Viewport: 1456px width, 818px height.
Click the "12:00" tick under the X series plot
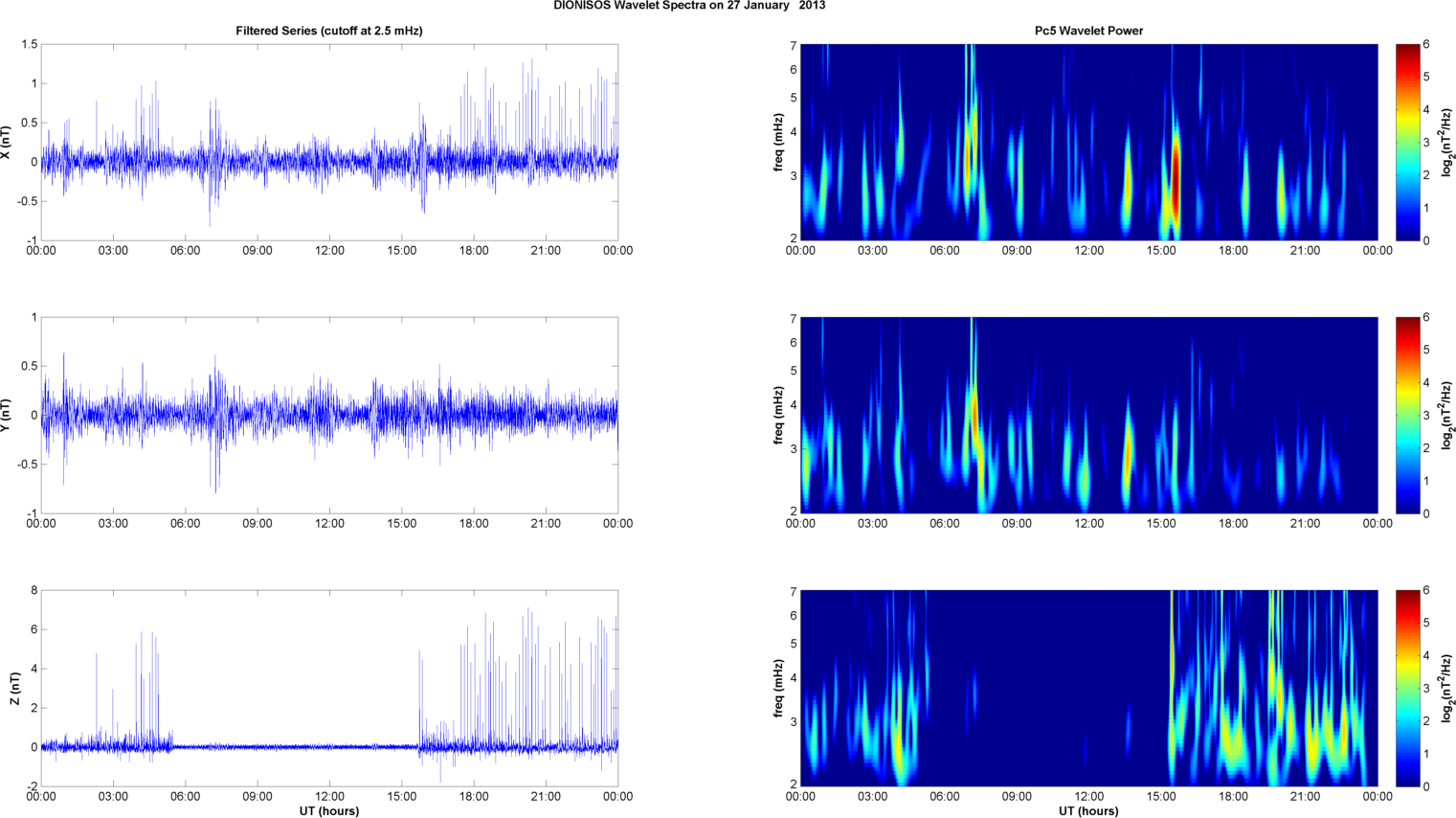329,251
